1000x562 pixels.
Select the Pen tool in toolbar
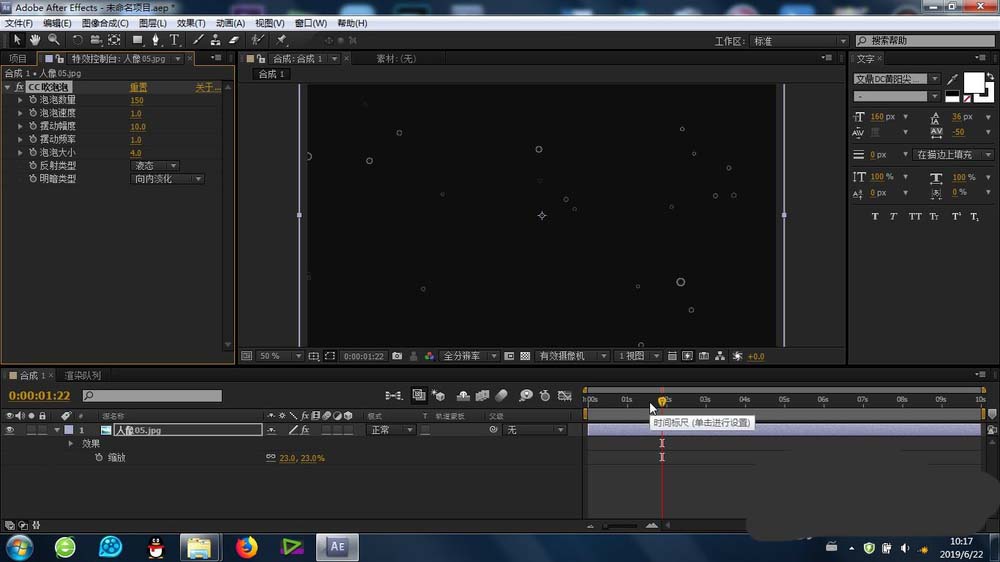pos(156,40)
